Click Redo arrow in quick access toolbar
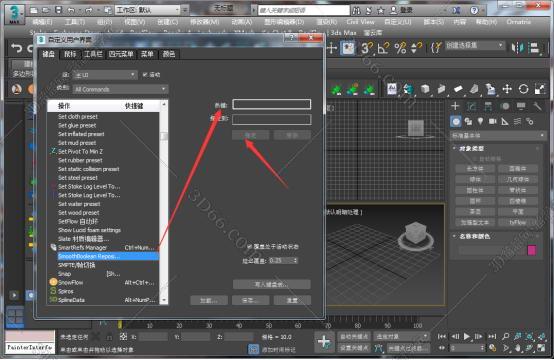Viewport: 554px width, 360px height. click(88, 10)
